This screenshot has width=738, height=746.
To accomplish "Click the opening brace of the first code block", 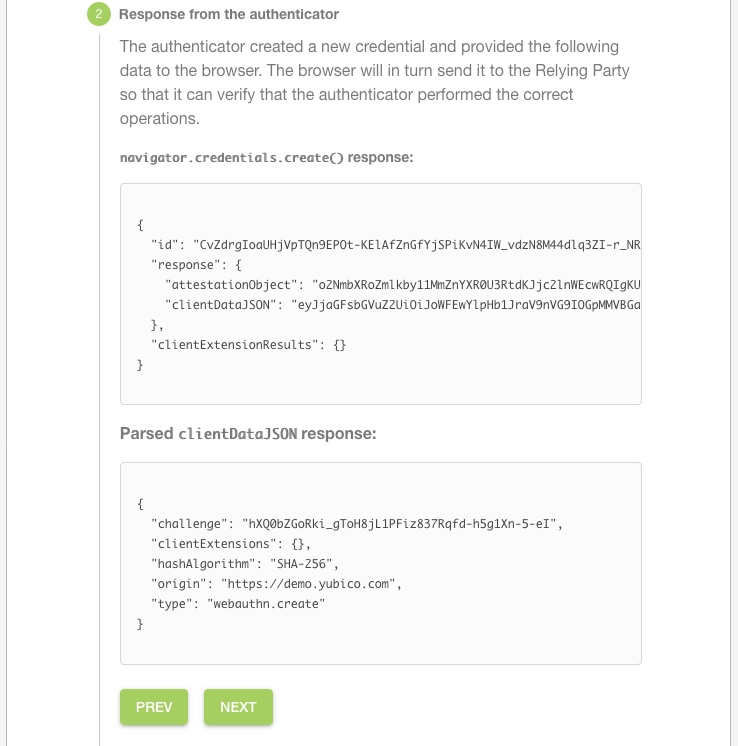I will click(140, 224).
